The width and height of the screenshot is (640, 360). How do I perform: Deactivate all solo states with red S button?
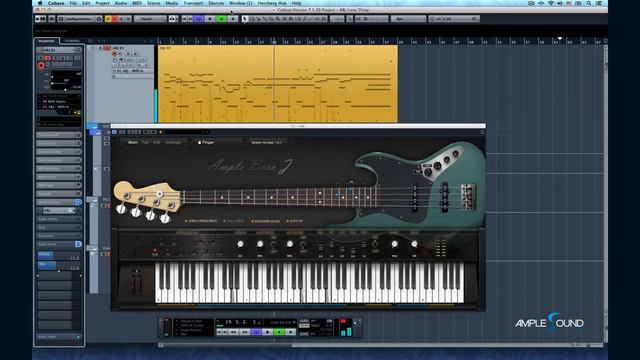115,19
